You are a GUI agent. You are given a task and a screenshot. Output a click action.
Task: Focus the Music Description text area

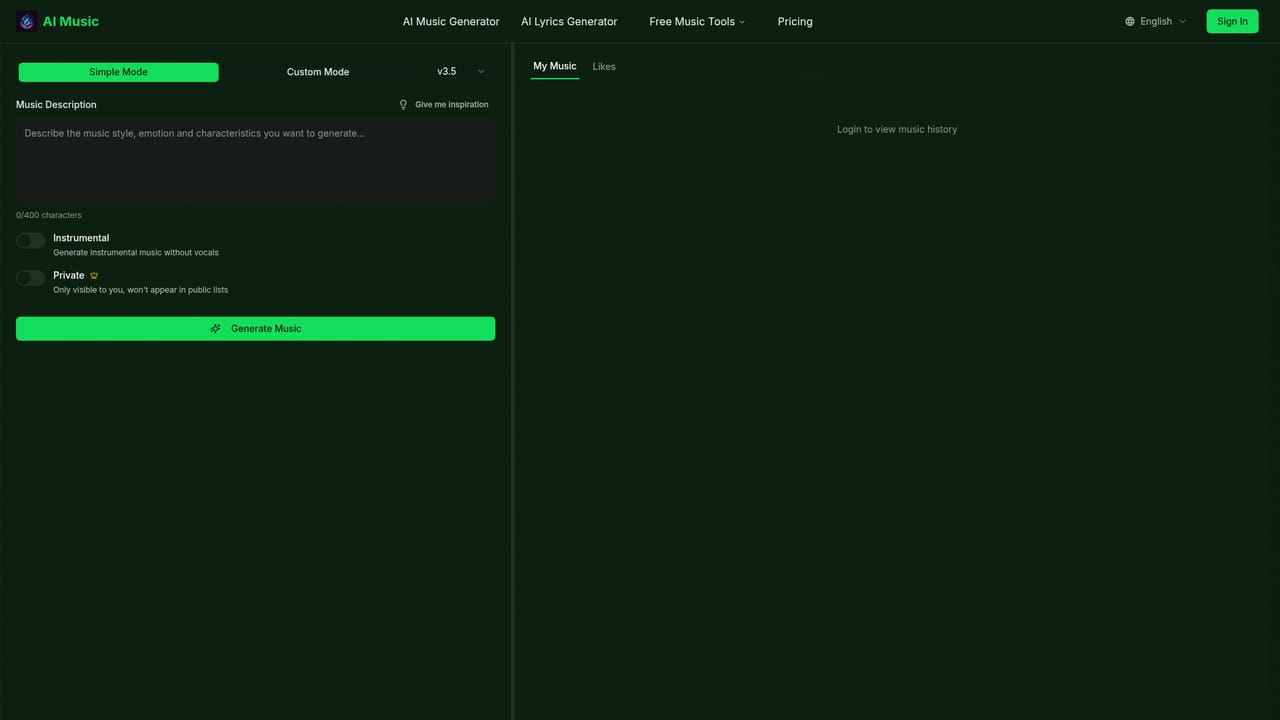(255, 161)
